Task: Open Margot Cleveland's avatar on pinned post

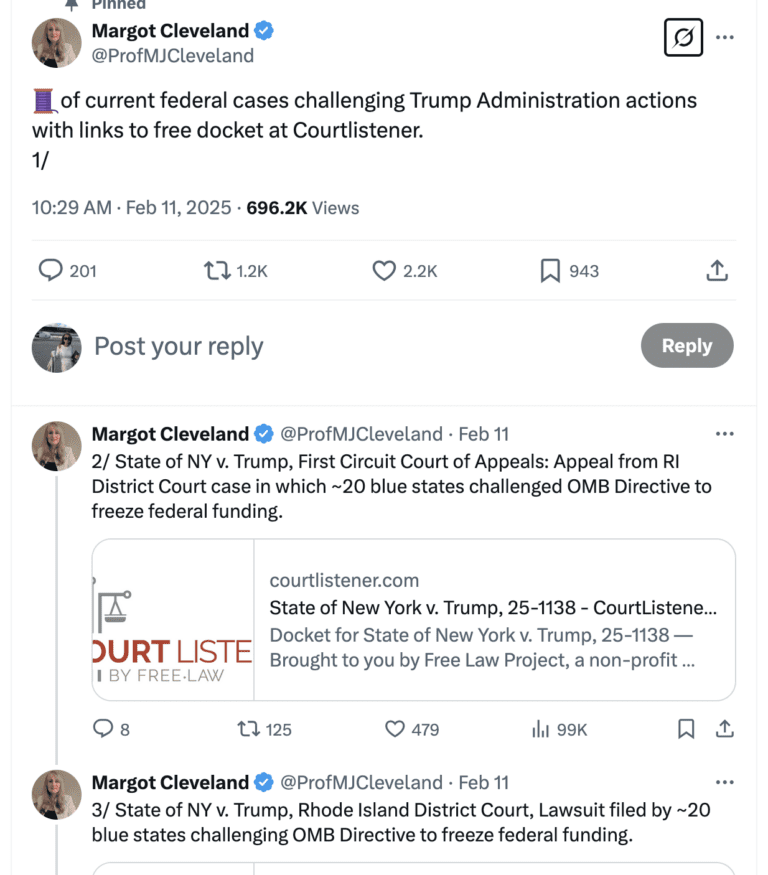Action: [56, 43]
